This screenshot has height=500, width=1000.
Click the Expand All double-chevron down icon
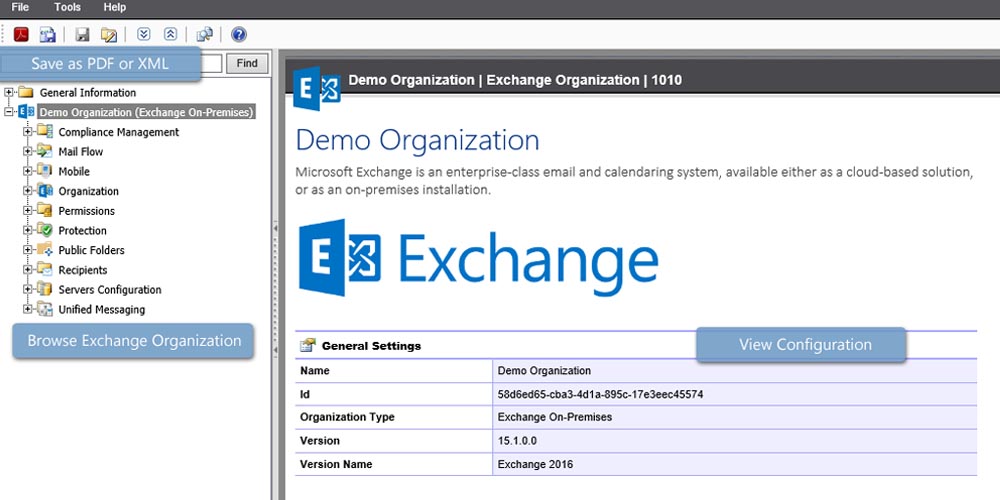[x=143, y=34]
